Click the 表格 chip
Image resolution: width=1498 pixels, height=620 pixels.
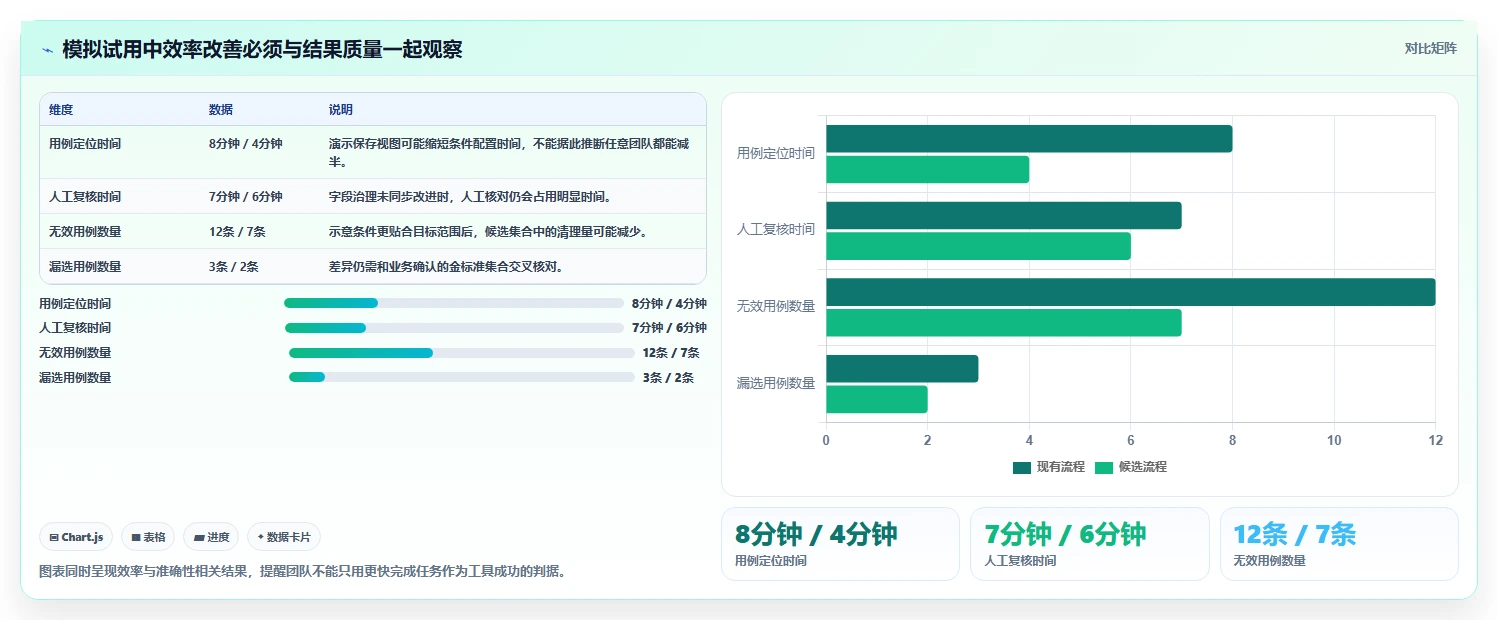pos(148,537)
